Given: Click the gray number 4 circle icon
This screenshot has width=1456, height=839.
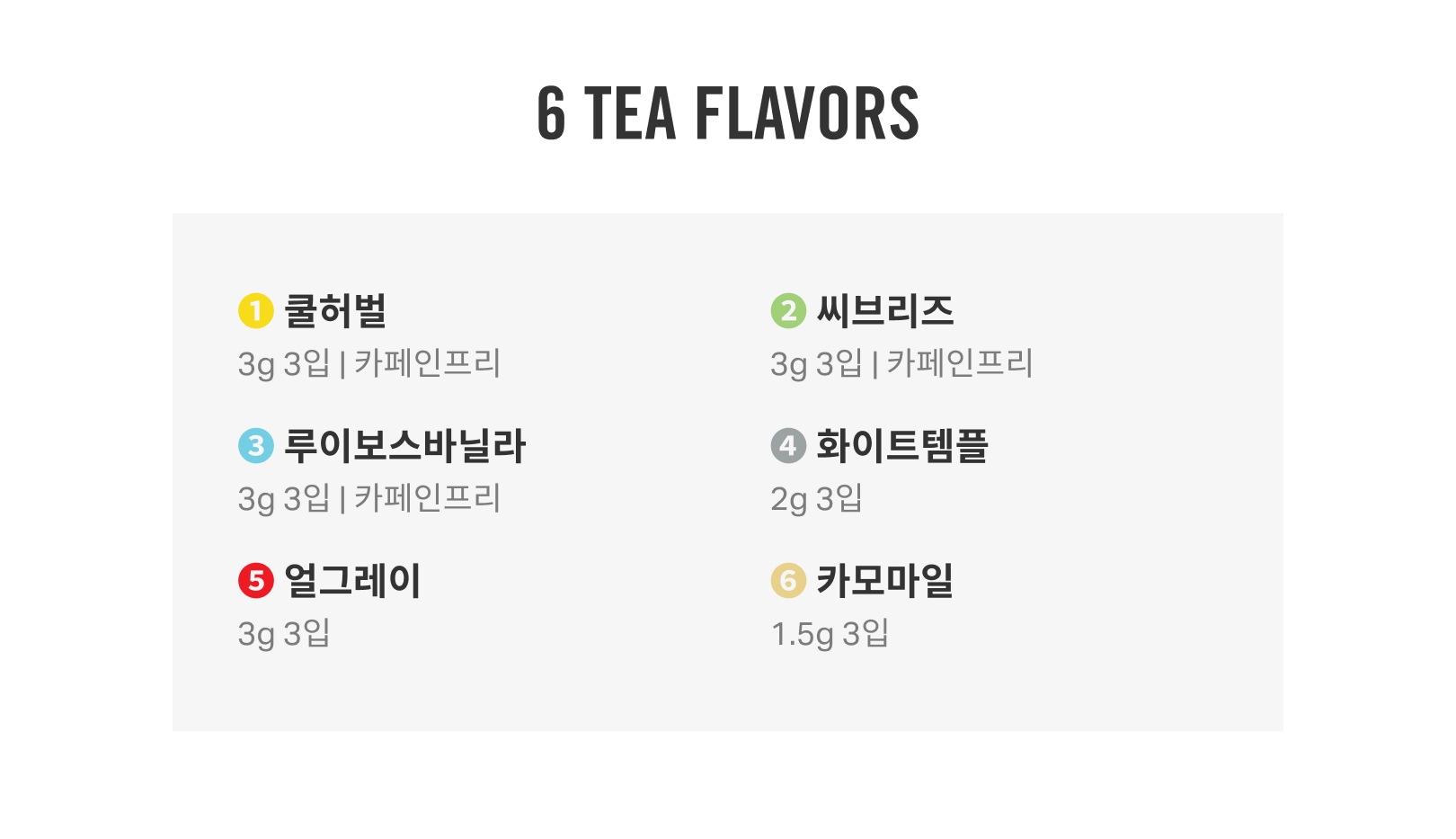Looking at the screenshot, I should [788, 445].
